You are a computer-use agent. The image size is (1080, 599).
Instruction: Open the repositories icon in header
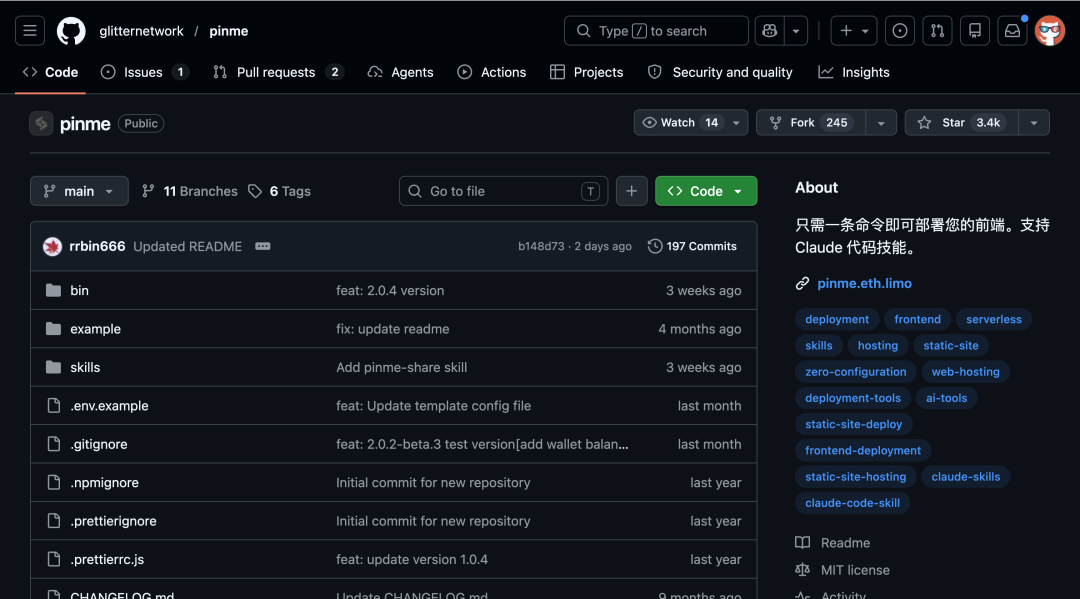[x=975, y=31]
